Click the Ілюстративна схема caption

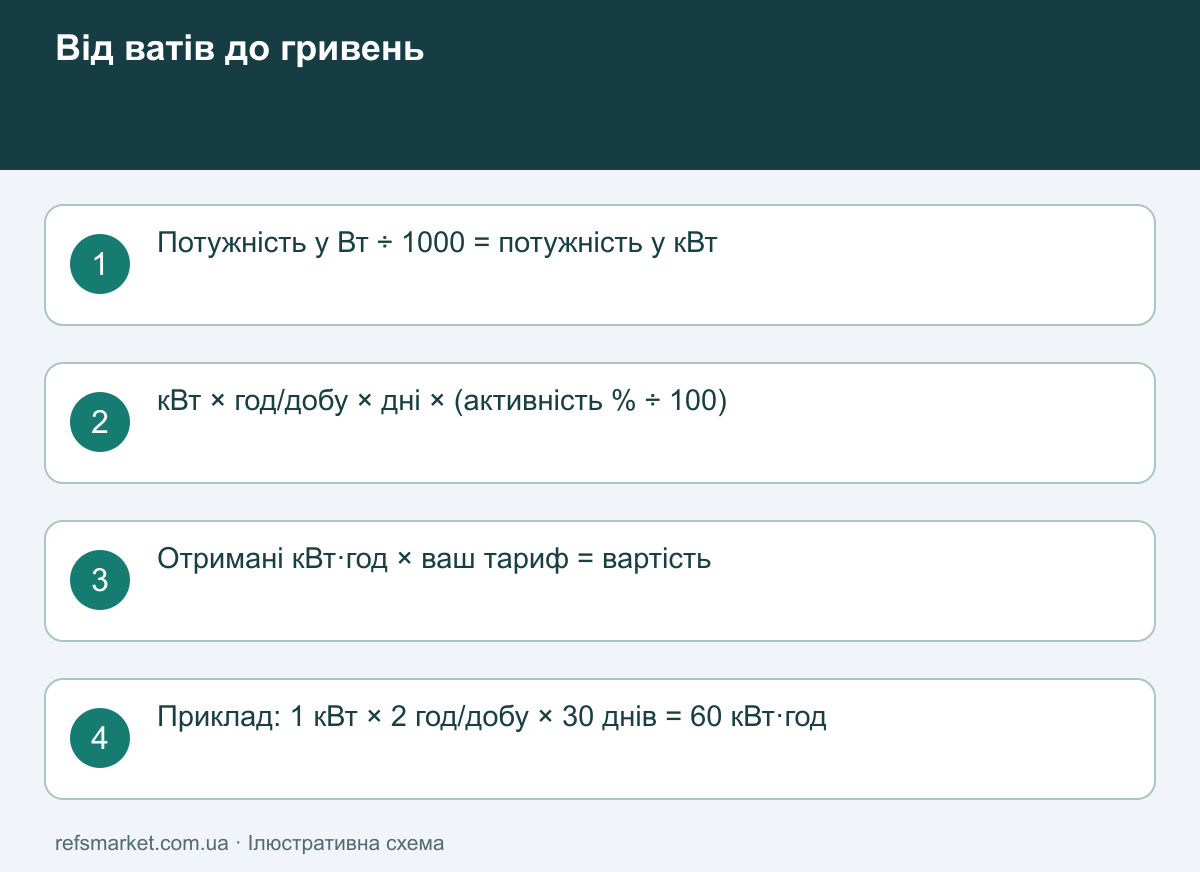[346, 843]
